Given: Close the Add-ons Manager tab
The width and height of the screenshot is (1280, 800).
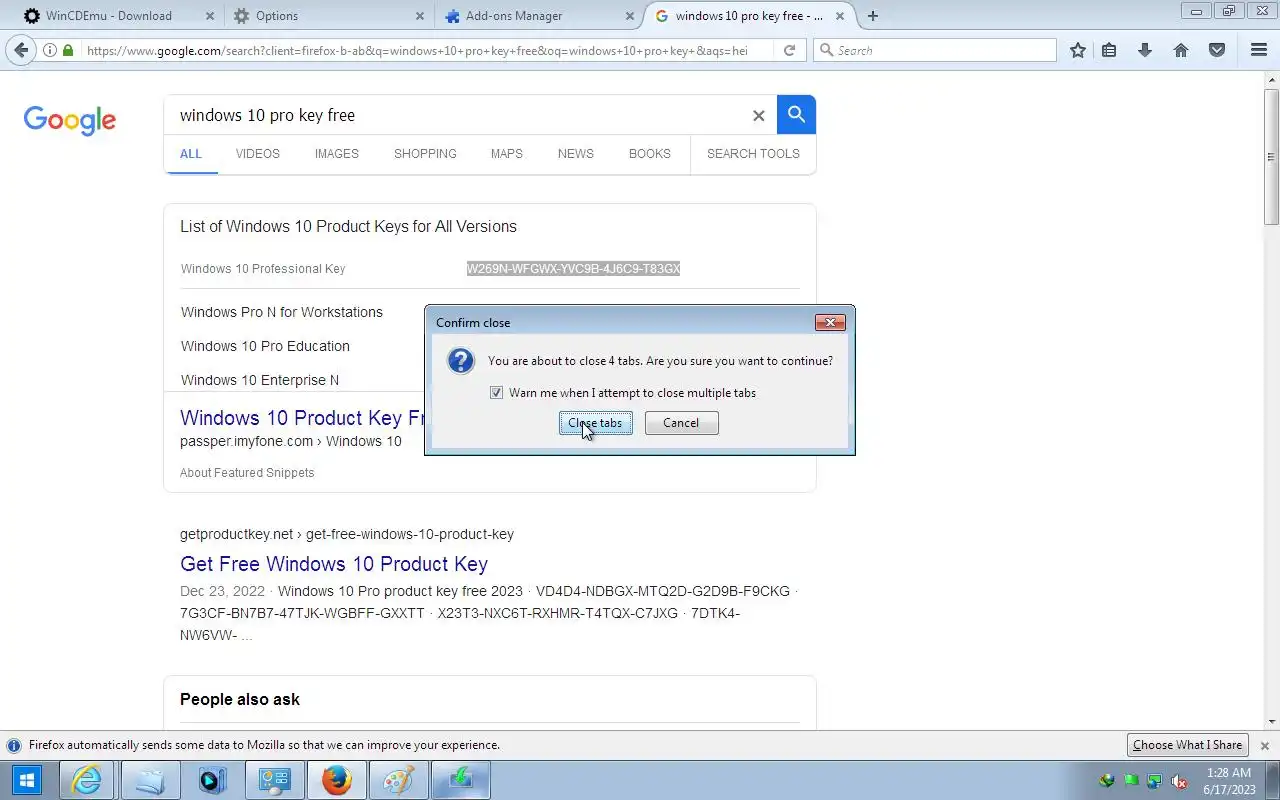Looking at the screenshot, I should [629, 16].
